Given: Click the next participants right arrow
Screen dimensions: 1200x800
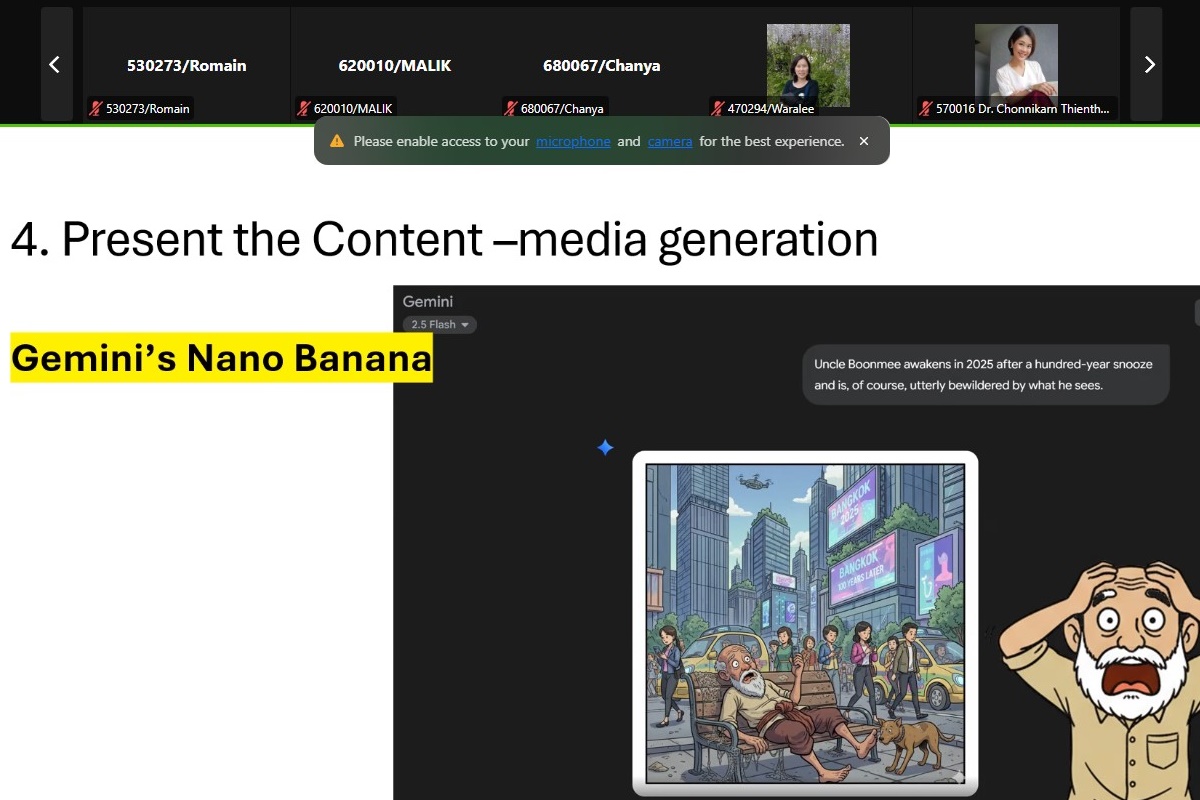Looking at the screenshot, I should click(1148, 65).
